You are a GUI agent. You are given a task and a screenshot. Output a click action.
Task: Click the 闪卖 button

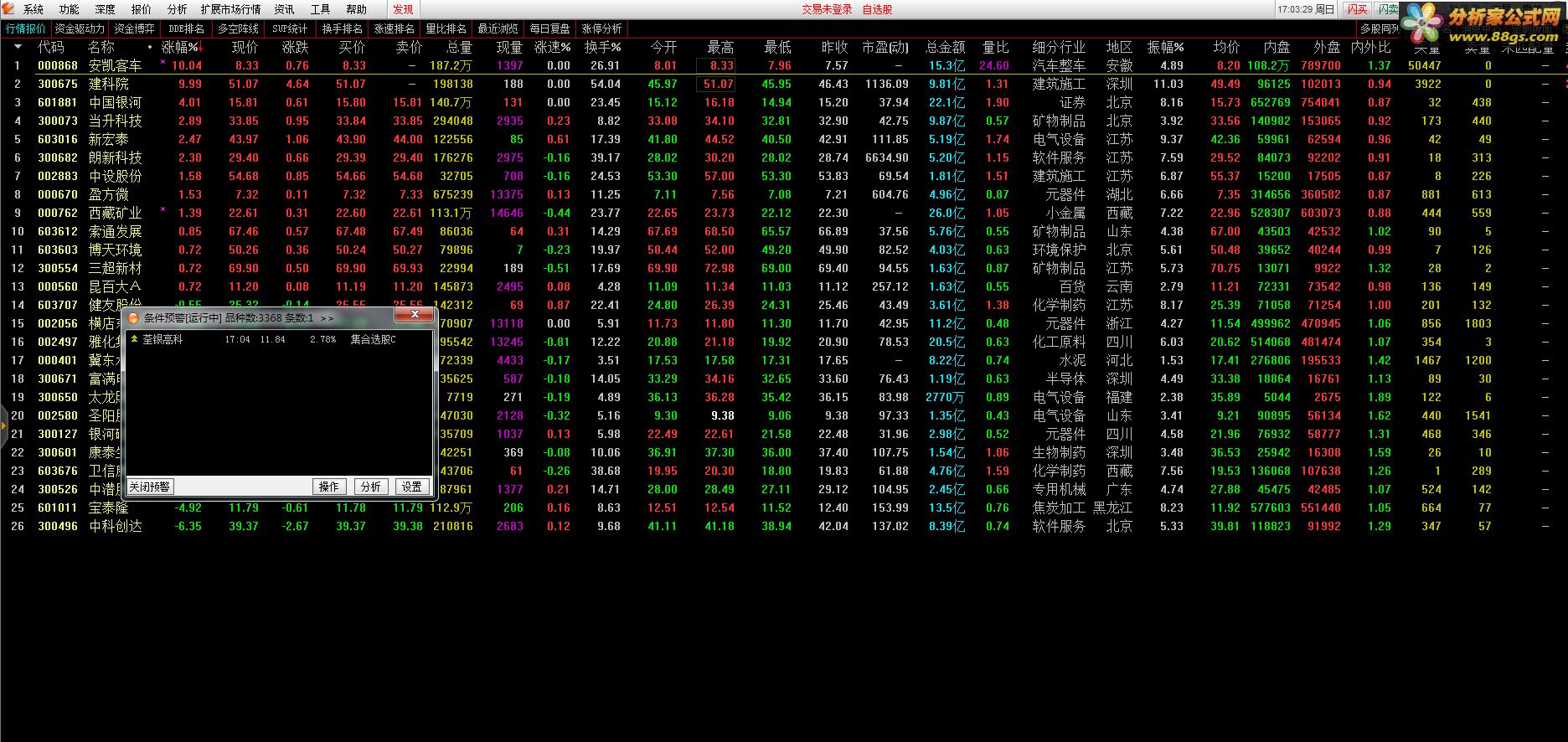tap(1388, 9)
